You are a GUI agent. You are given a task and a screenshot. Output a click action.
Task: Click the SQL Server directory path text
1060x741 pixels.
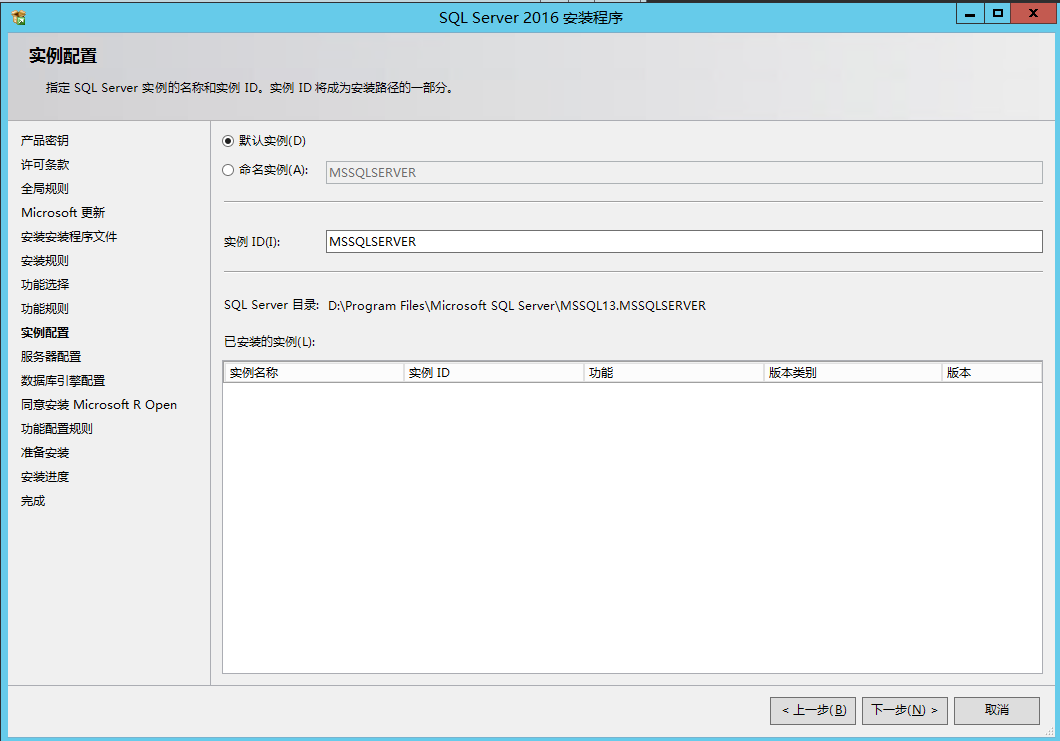pyautogui.click(x=516, y=306)
